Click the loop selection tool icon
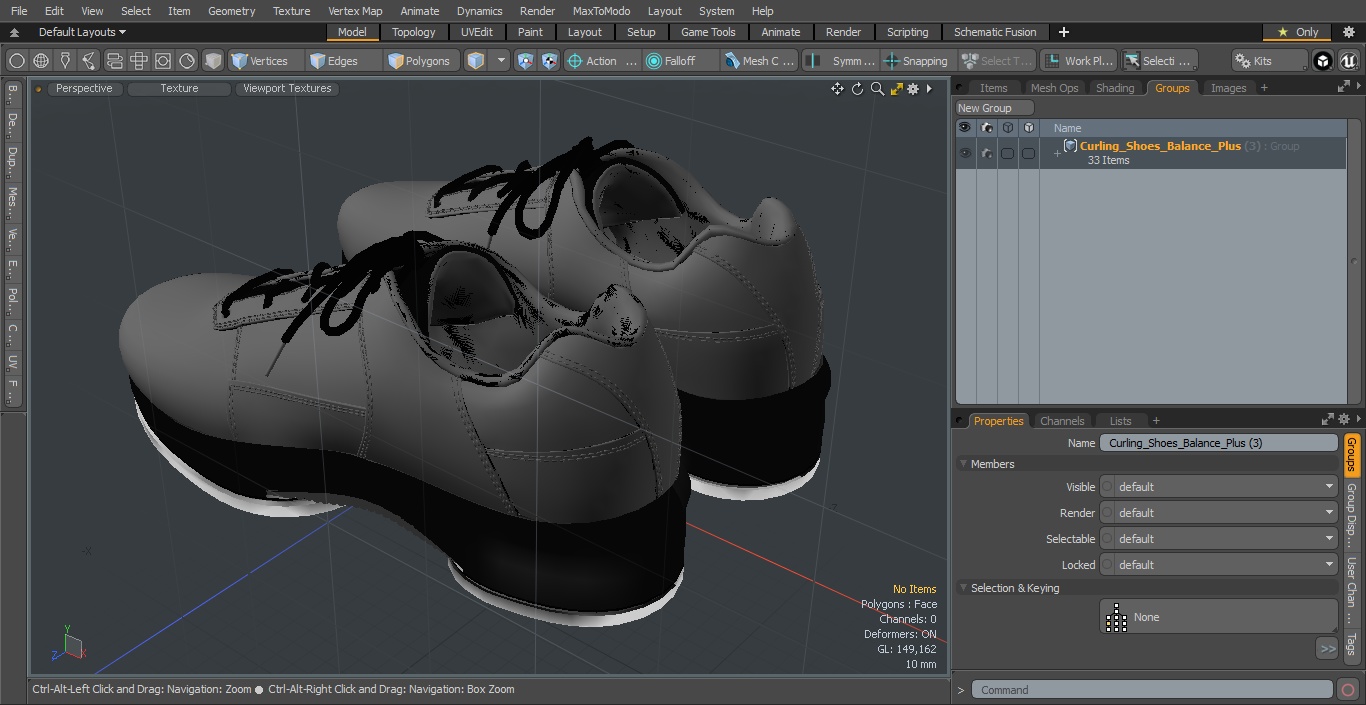Screen dimensions: 1366x705 (x=114, y=61)
